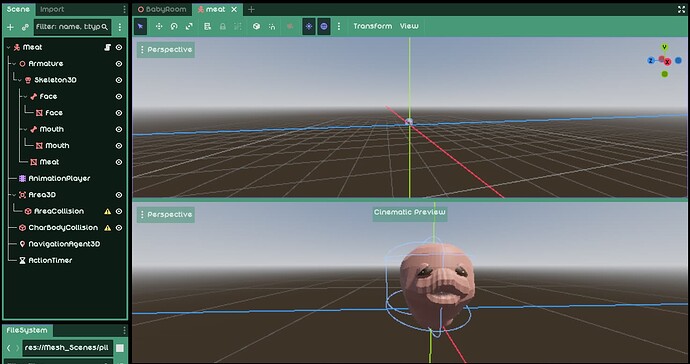
Task: Collapse the Area3D node
Action: coord(14,195)
